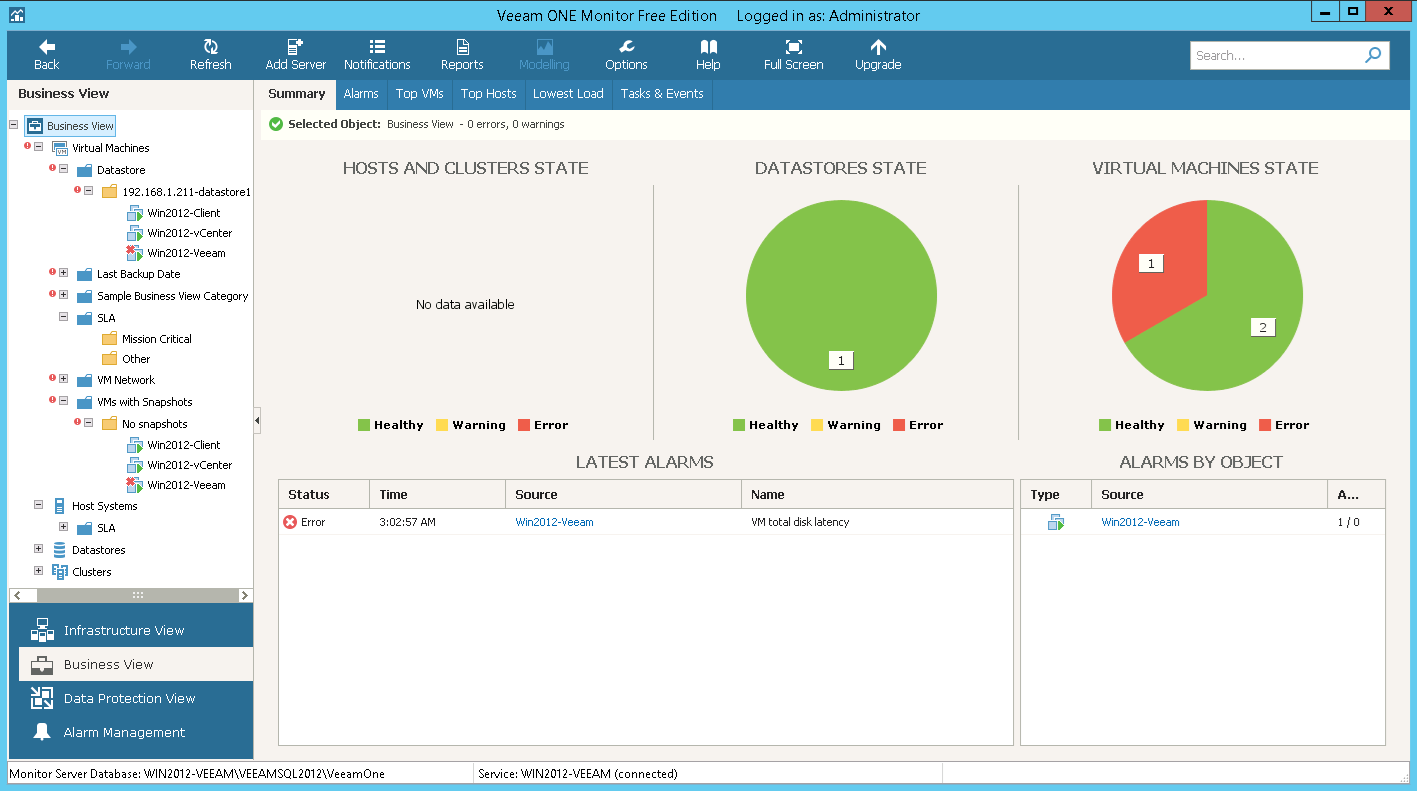Viewport: 1417px width, 791px height.
Task: Open Help book icon
Action: pyautogui.click(x=708, y=47)
